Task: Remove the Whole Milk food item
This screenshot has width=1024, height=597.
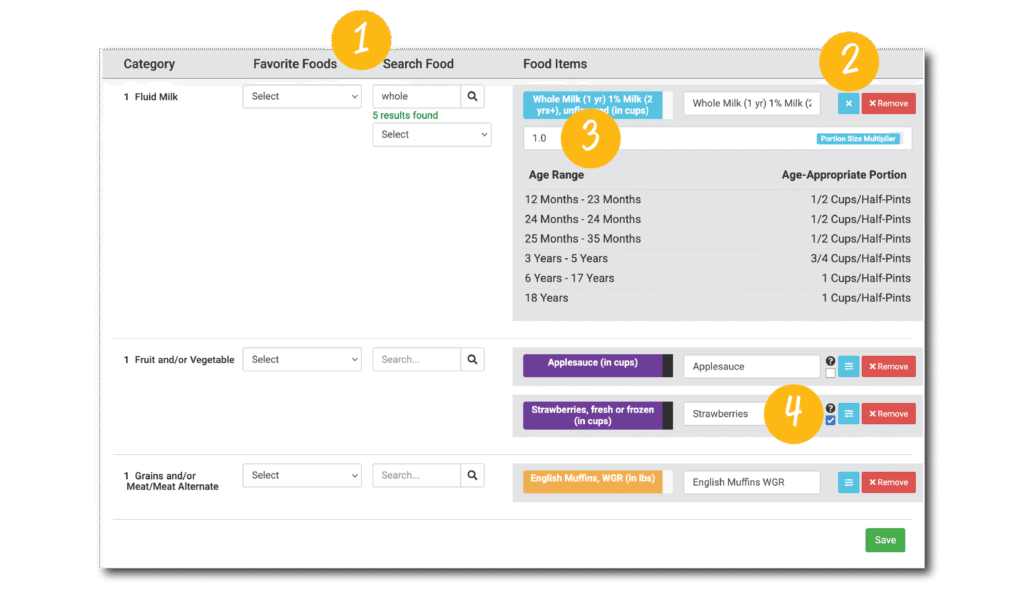Action: click(888, 103)
